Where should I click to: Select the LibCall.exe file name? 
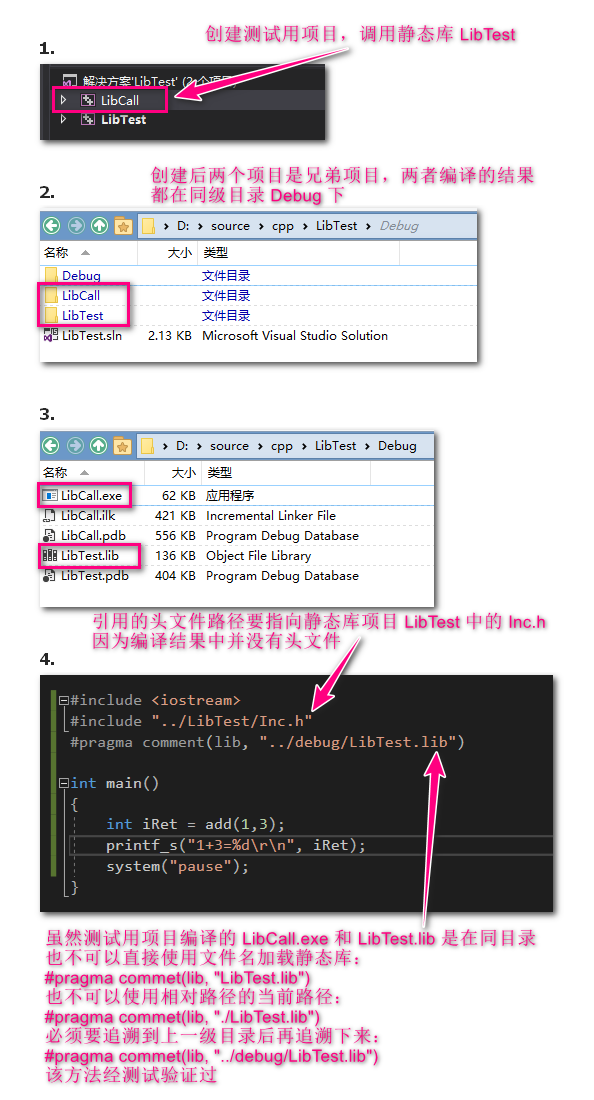click(91, 495)
